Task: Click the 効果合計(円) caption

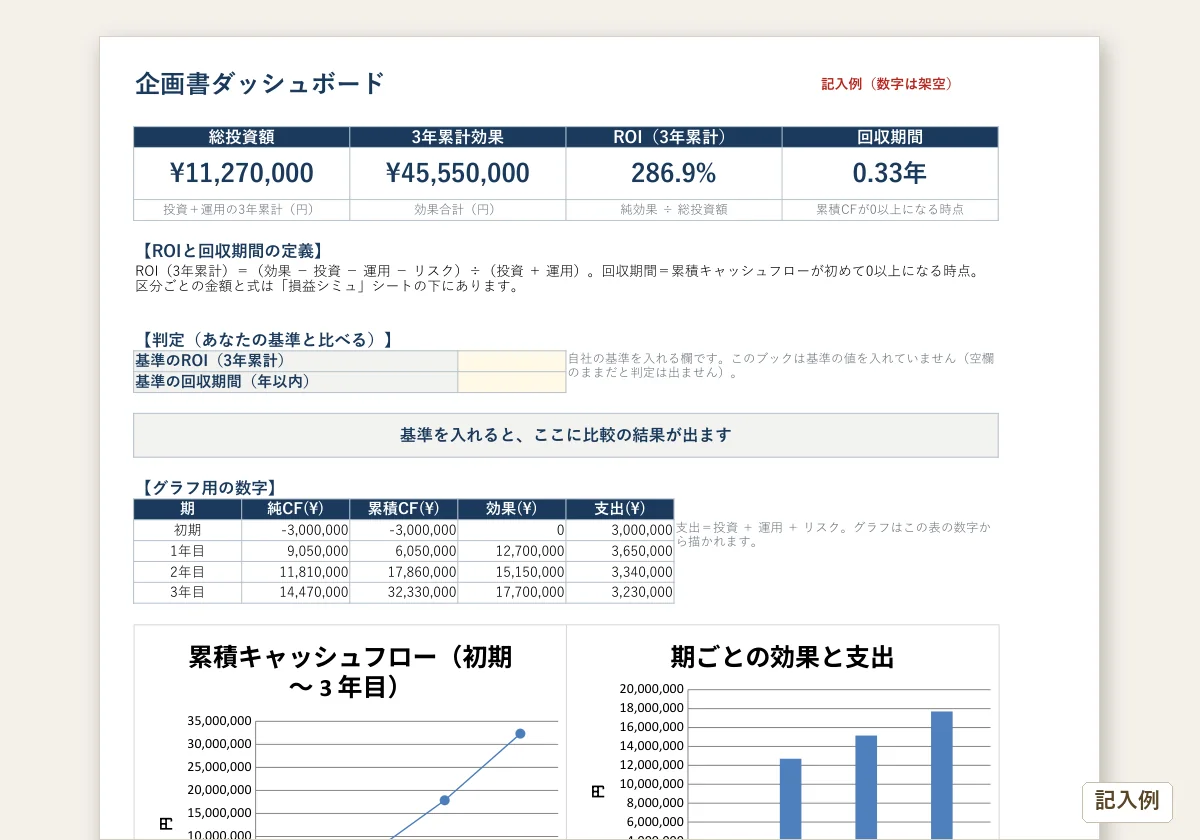Action: point(458,210)
